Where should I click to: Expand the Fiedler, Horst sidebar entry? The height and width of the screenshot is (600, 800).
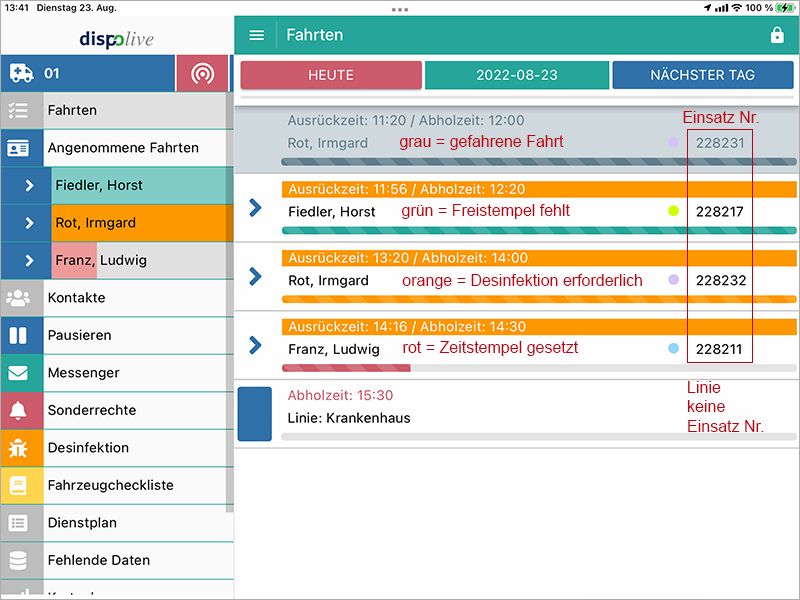(x=29, y=185)
